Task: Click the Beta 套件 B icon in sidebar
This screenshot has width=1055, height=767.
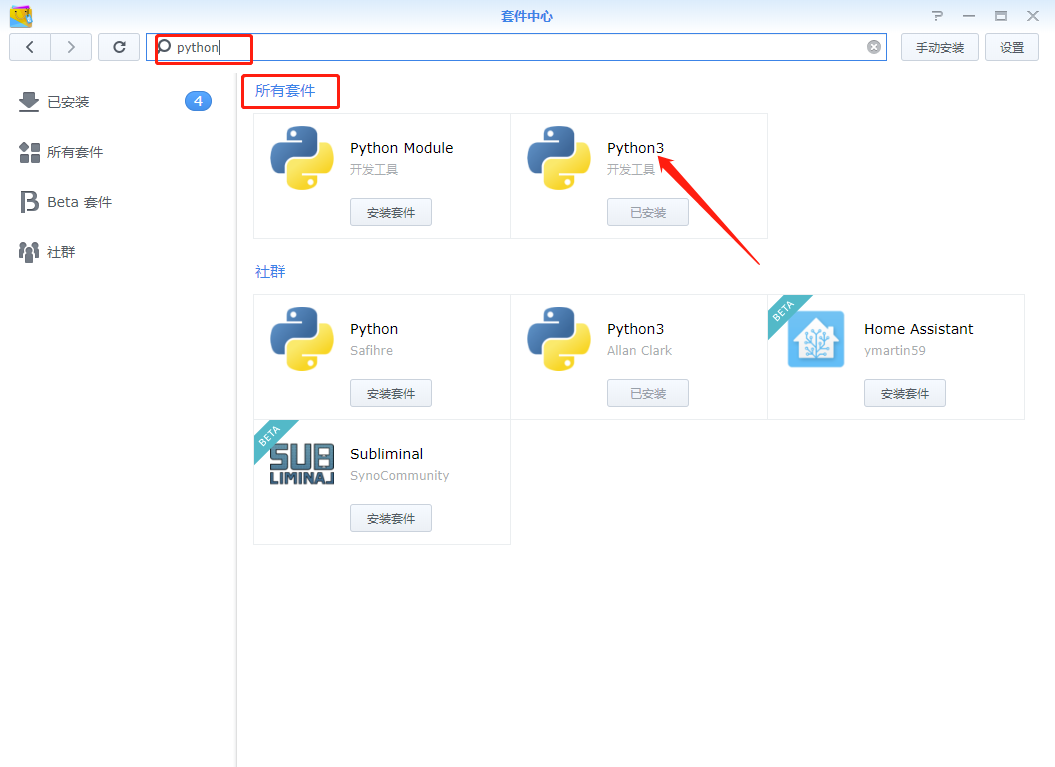Action: tap(29, 202)
